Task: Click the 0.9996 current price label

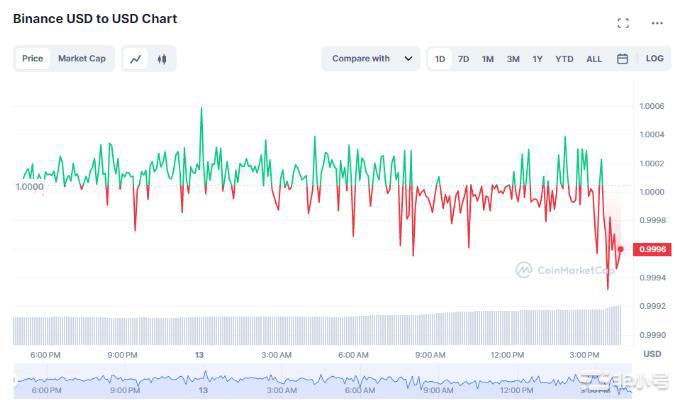Action: click(x=652, y=249)
